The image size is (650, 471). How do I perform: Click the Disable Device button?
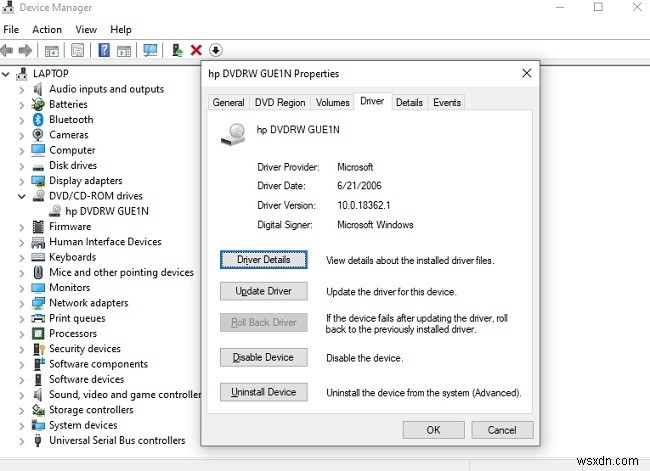pyautogui.click(x=264, y=357)
